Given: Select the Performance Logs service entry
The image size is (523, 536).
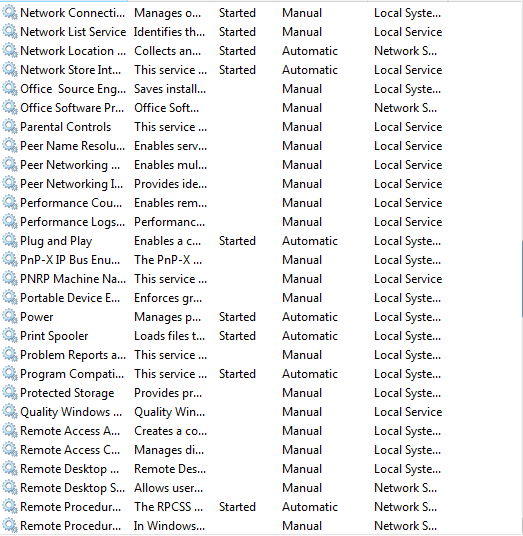Looking at the screenshot, I should click(72, 222).
